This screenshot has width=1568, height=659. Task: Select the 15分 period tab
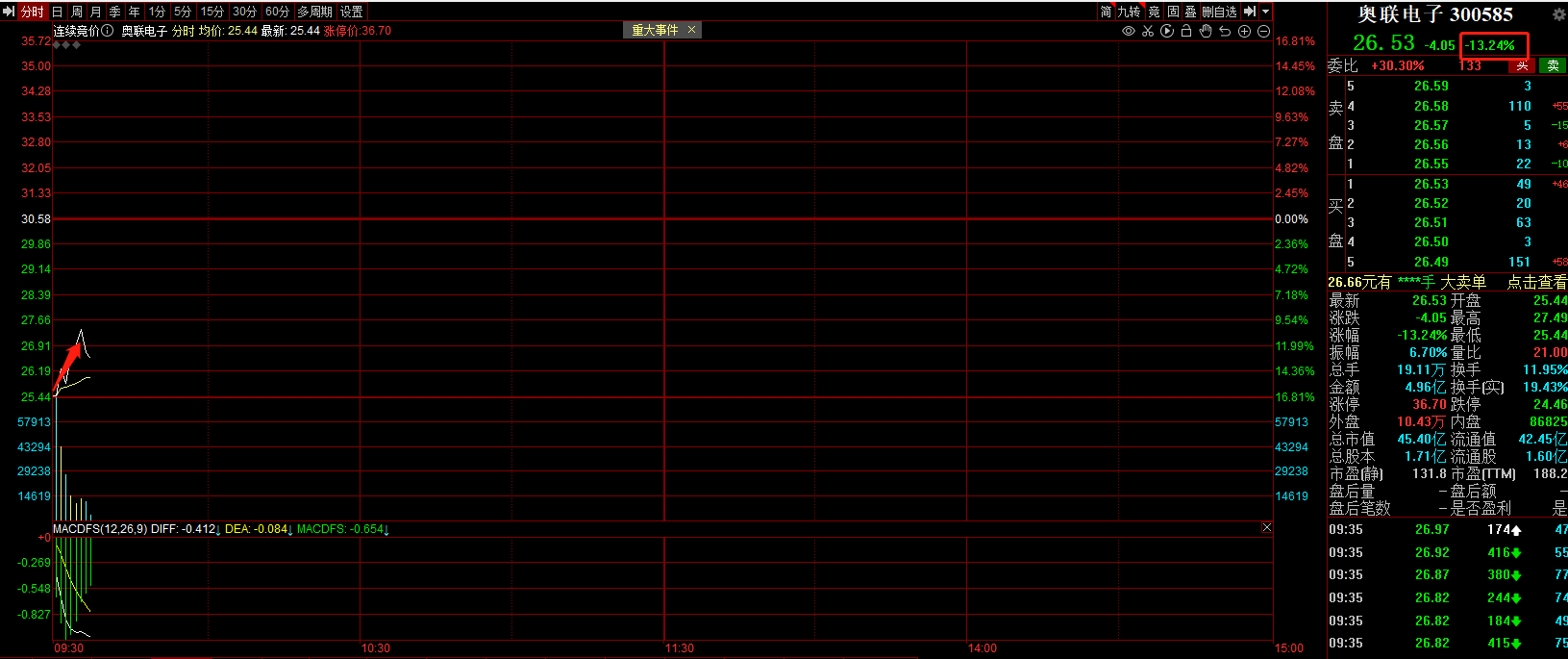click(x=212, y=12)
